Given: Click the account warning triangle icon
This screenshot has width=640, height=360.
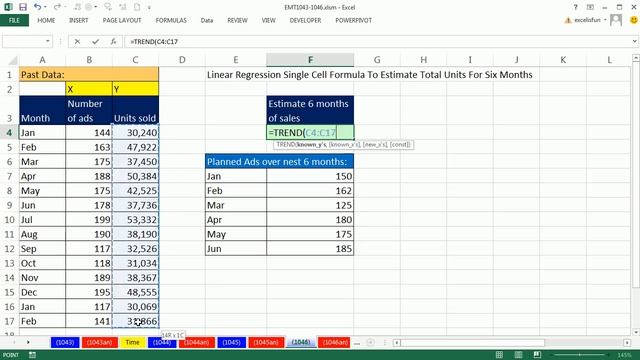Looking at the screenshot, I should 568,20.
